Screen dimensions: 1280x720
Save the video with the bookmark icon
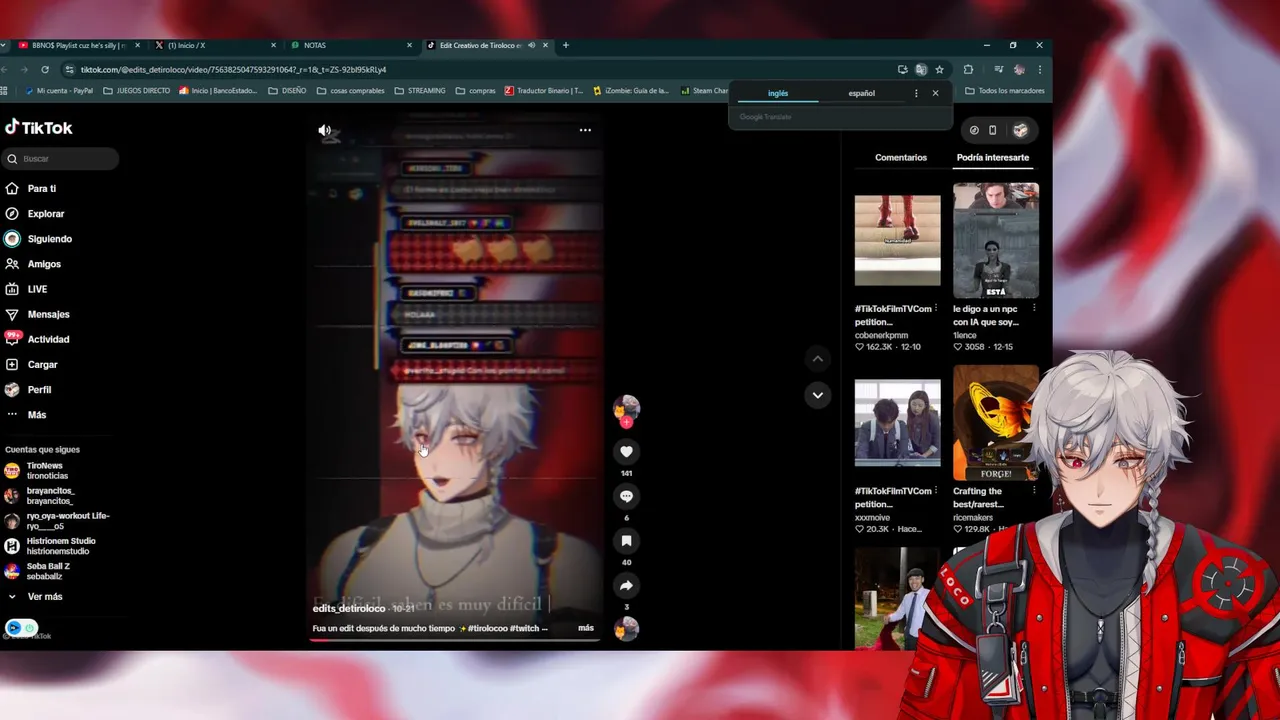[x=626, y=541]
